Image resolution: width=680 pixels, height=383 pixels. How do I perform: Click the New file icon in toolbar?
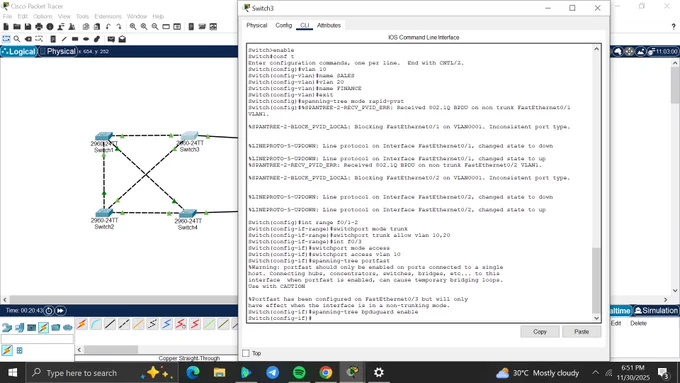[6, 27]
